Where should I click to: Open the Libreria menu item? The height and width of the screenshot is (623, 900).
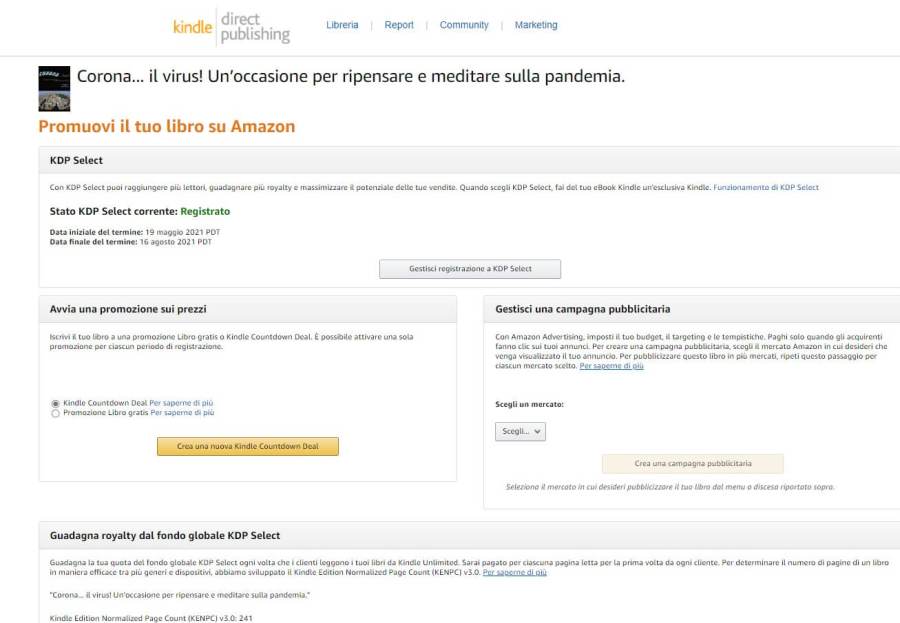[342, 25]
